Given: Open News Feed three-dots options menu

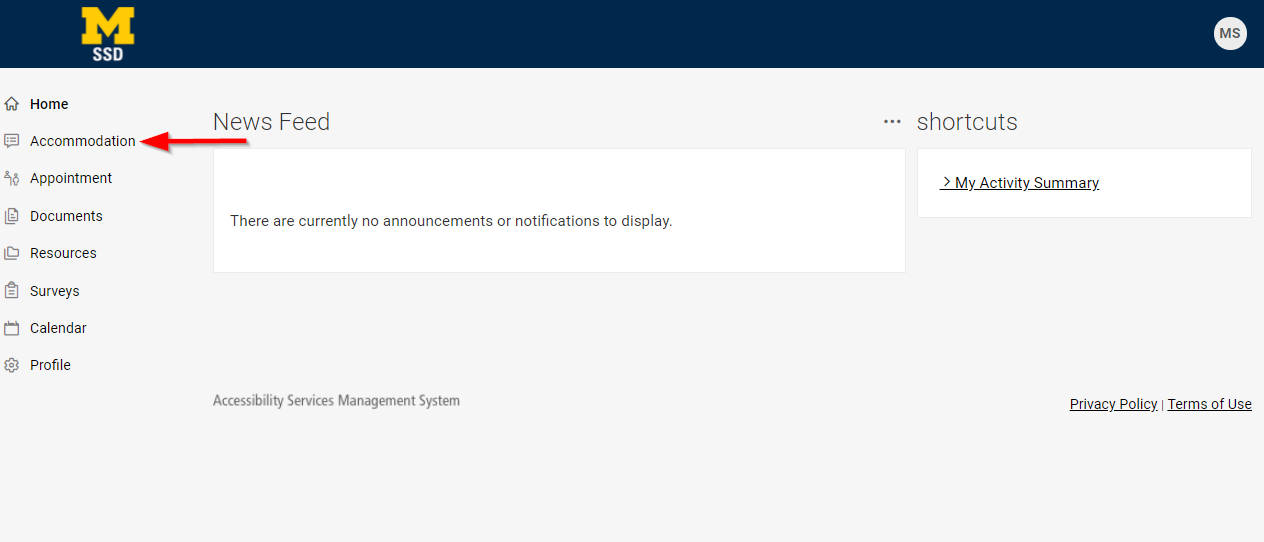Looking at the screenshot, I should click(x=892, y=122).
